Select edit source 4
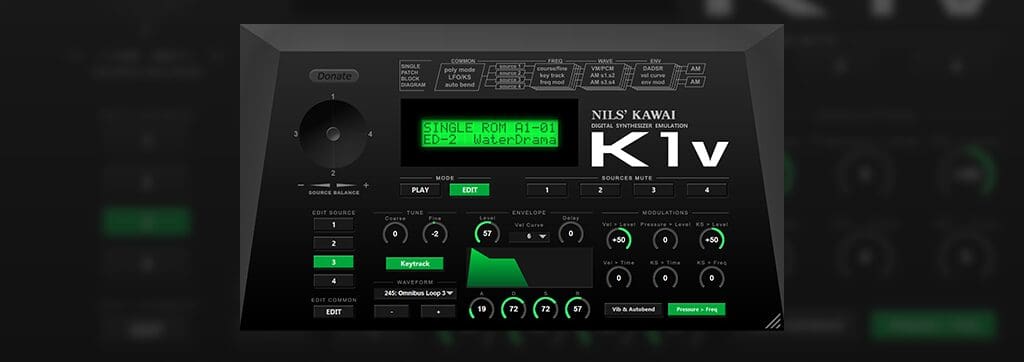This screenshot has height=362, width=1024. point(333,281)
